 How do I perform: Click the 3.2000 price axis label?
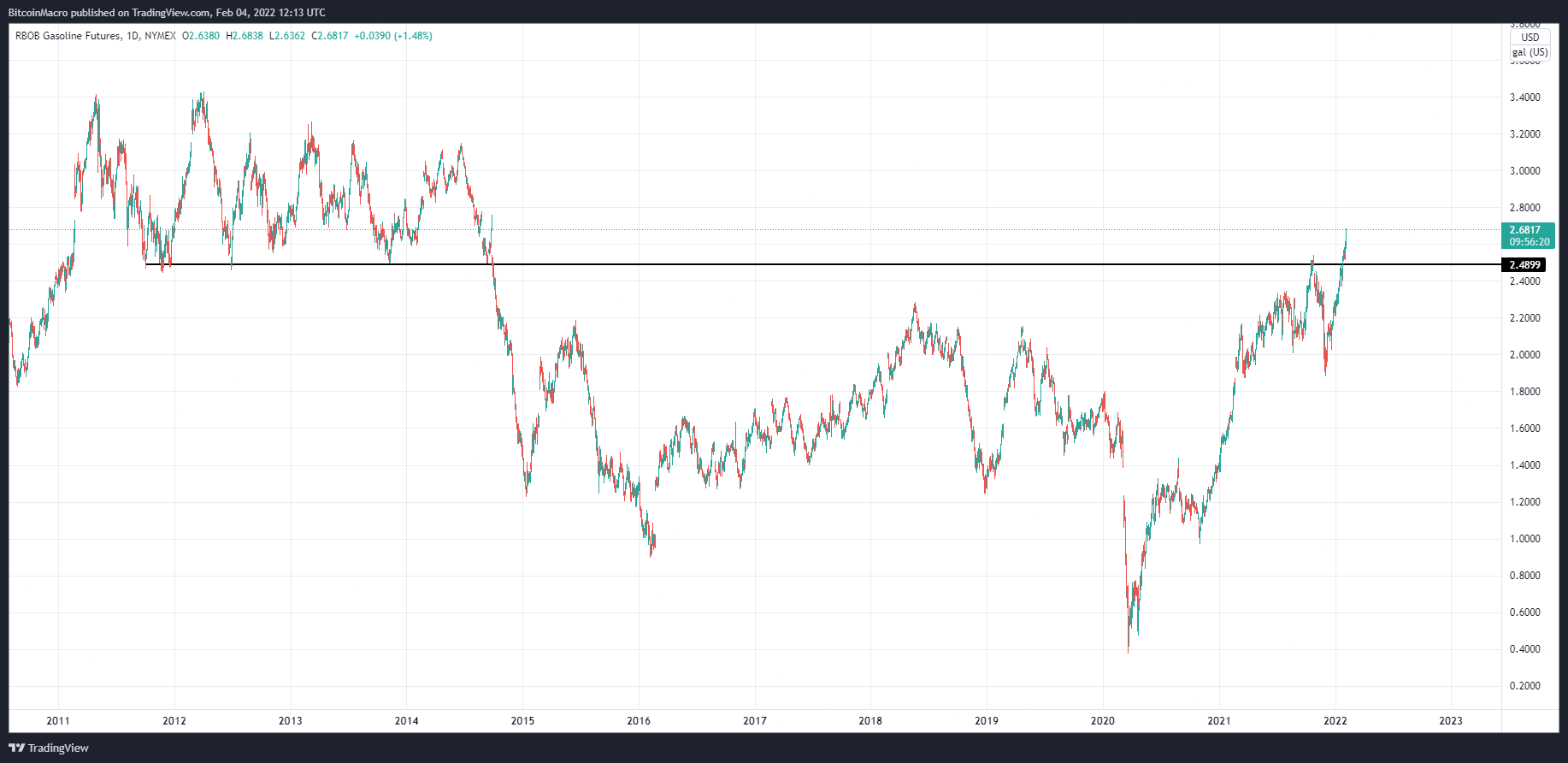[x=1525, y=134]
